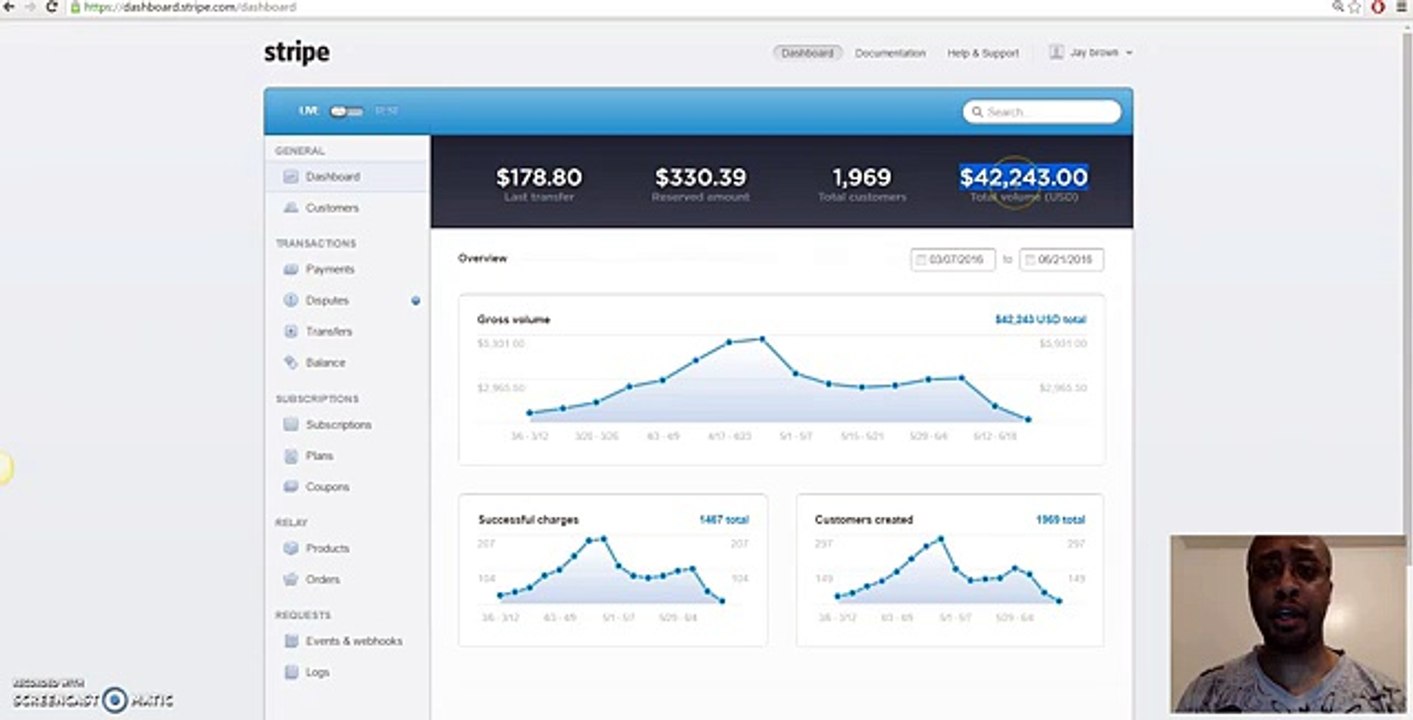The height and width of the screenshot is (720, 1413).
Task: Select the Dashboard top navigation tab
Action: point(807,53)
